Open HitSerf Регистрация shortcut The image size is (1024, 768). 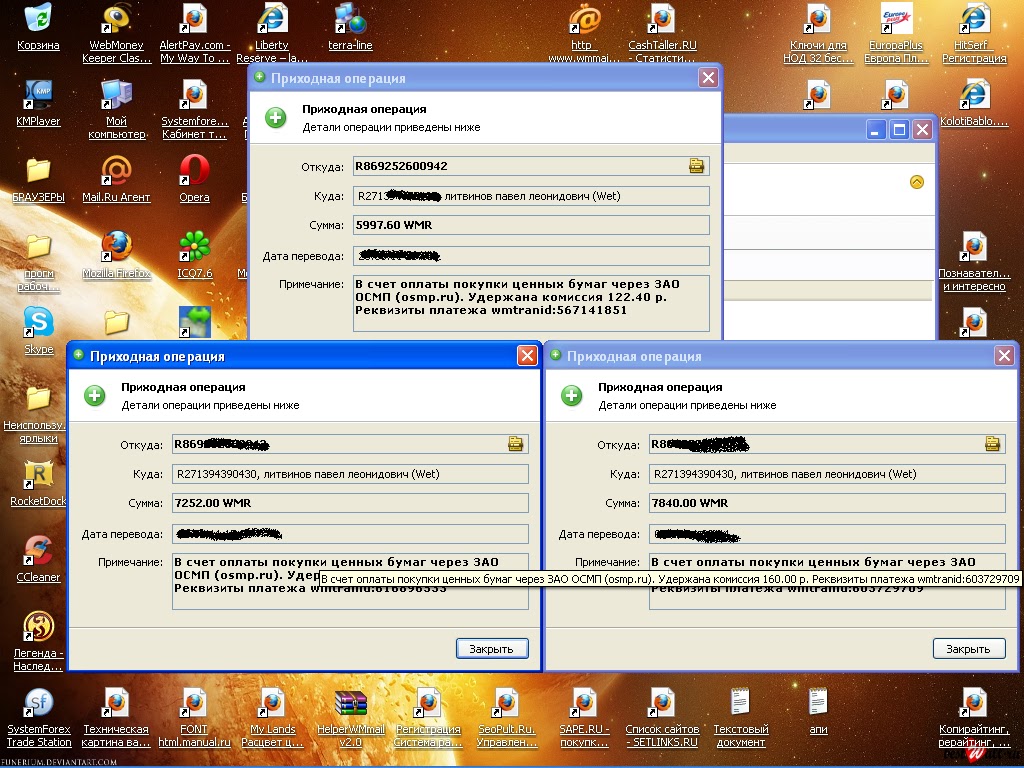974,33
